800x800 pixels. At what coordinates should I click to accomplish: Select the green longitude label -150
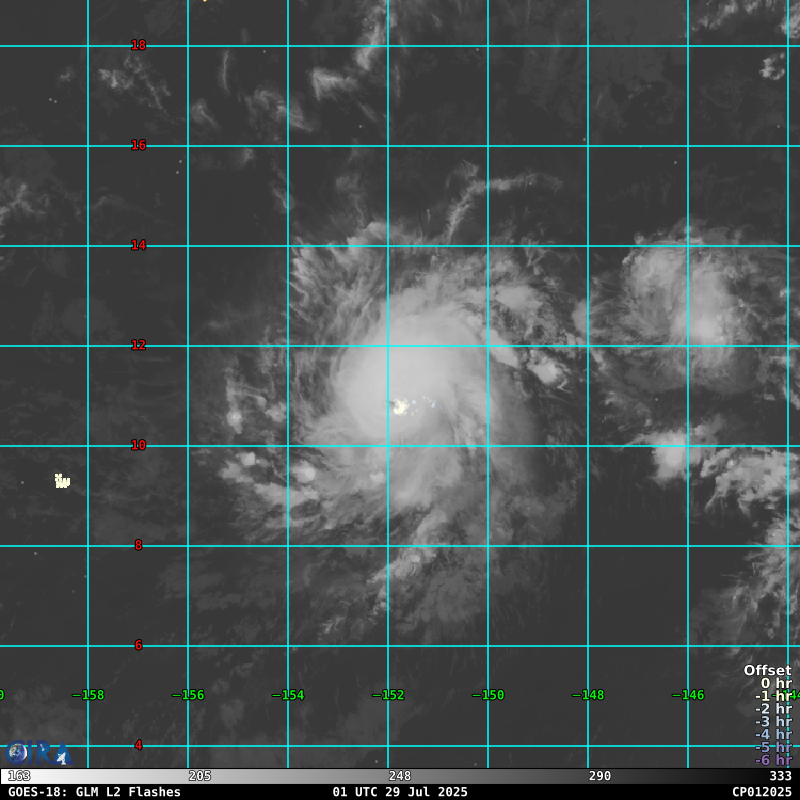click(x=488, y=695)
